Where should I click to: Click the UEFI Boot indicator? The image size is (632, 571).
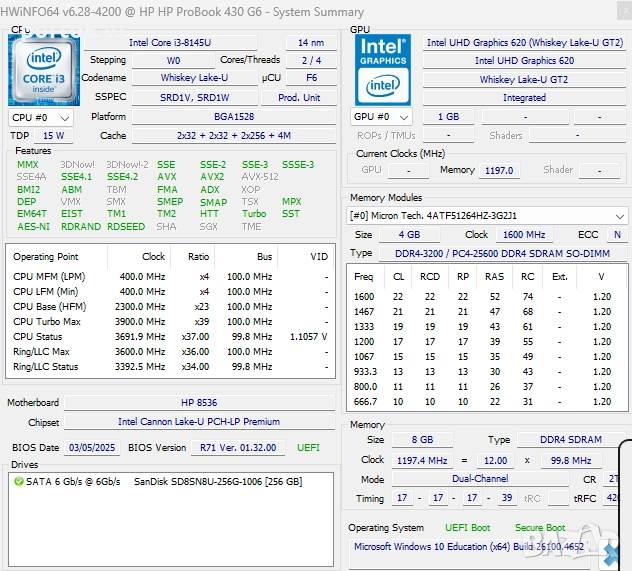pyautogui.click(x=467, y=528)
